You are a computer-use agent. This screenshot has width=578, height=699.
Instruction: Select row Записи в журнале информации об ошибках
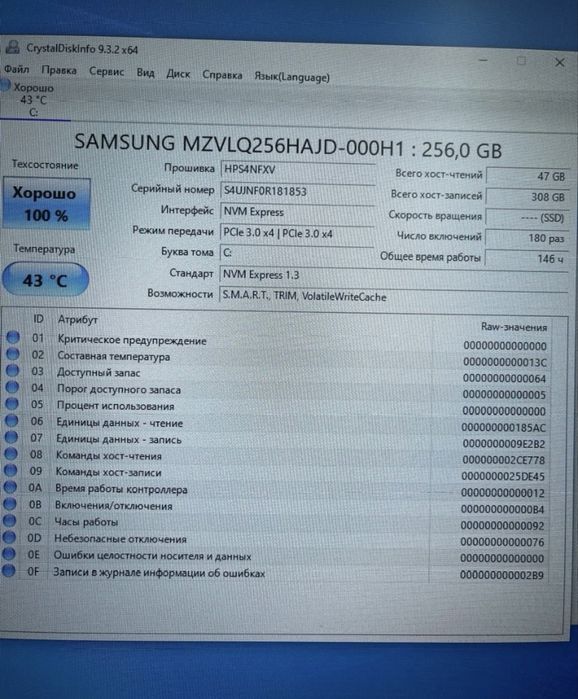275,573
